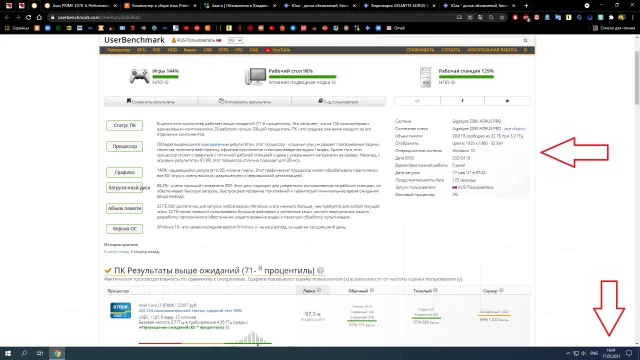Click the Chrome icon on the taskbar

click(x=57, y=353)
